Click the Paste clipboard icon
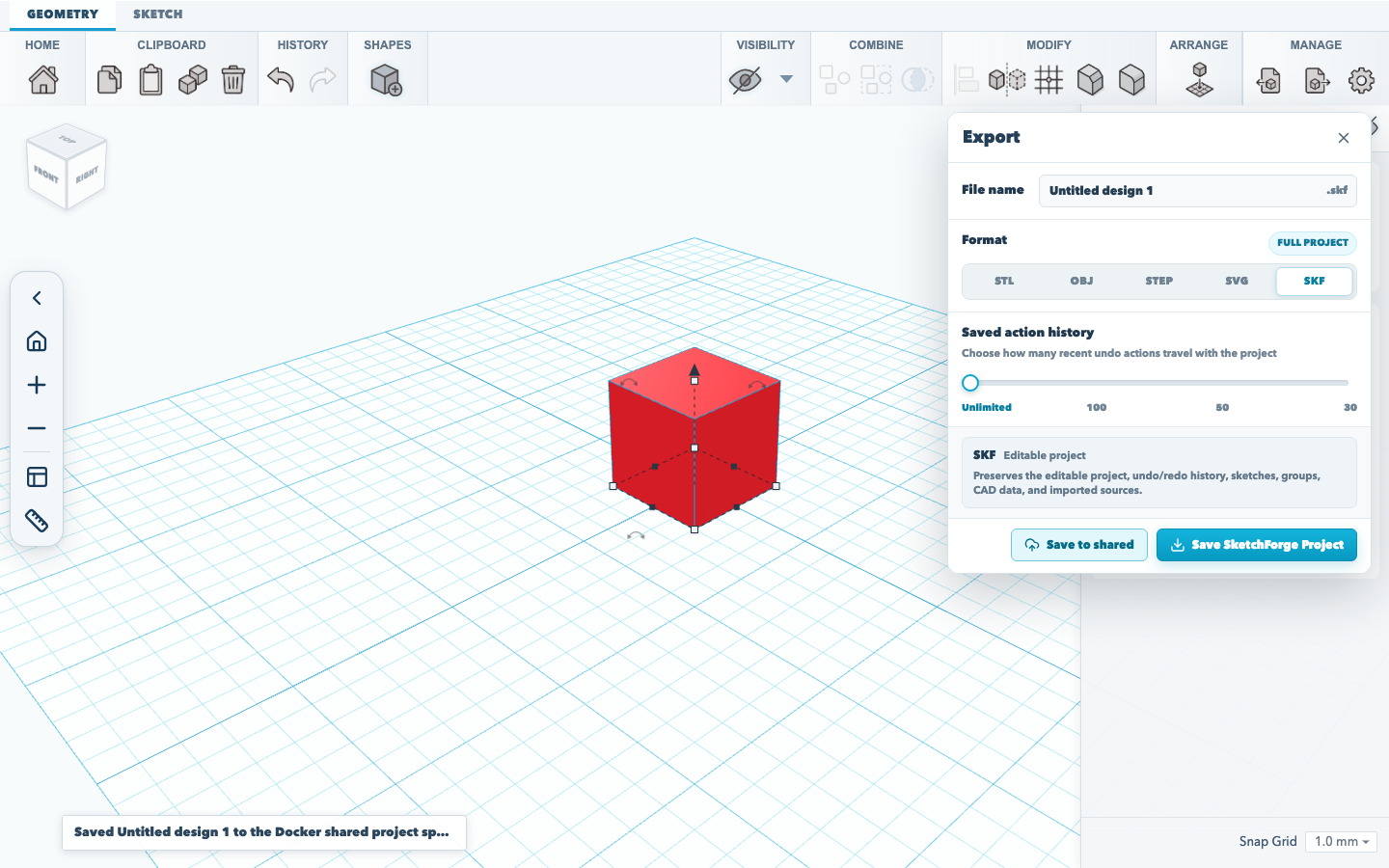Viewport: 1389px width, 868px height. point(150,80)
